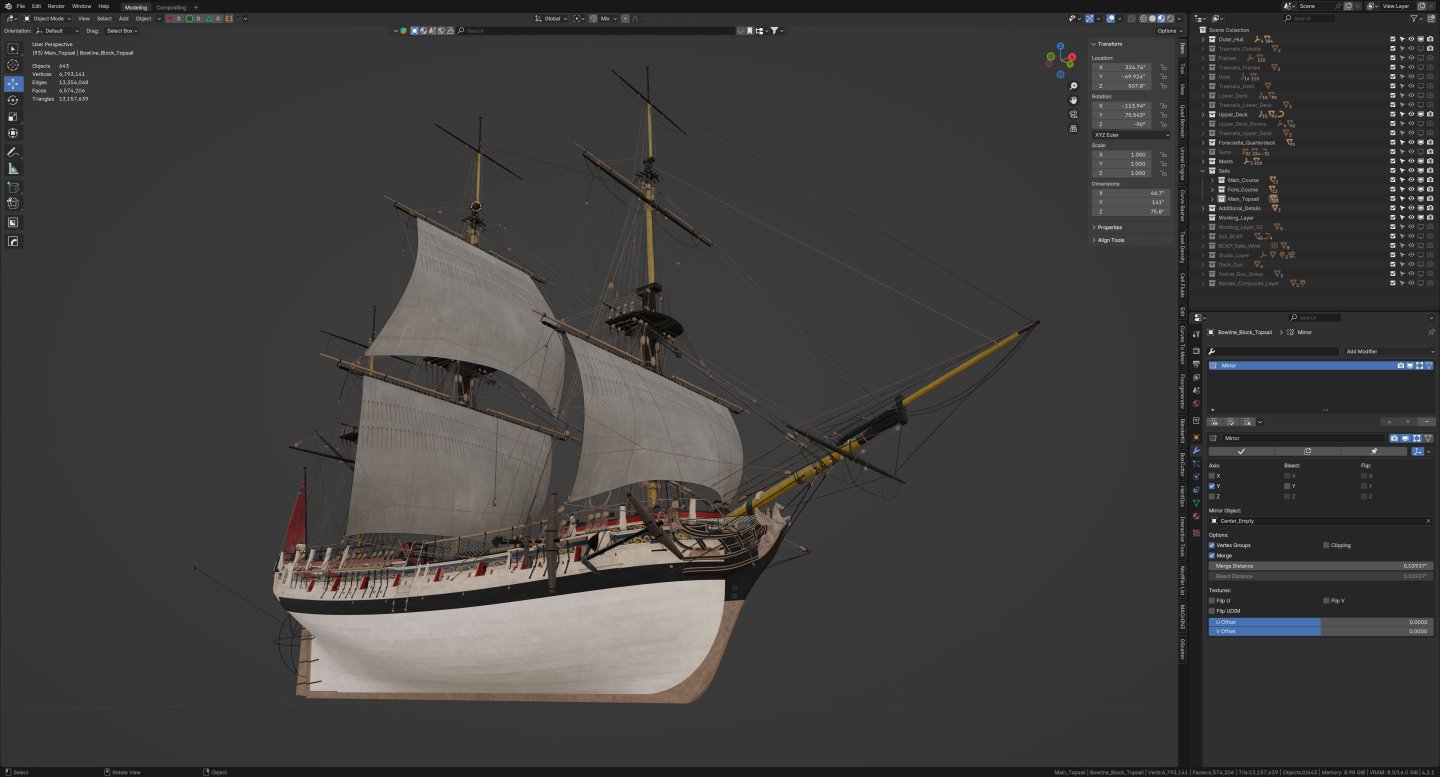Activate the Transform tool
The height and width of the screenshot is (777, 1440).
(x=13, y=133)
